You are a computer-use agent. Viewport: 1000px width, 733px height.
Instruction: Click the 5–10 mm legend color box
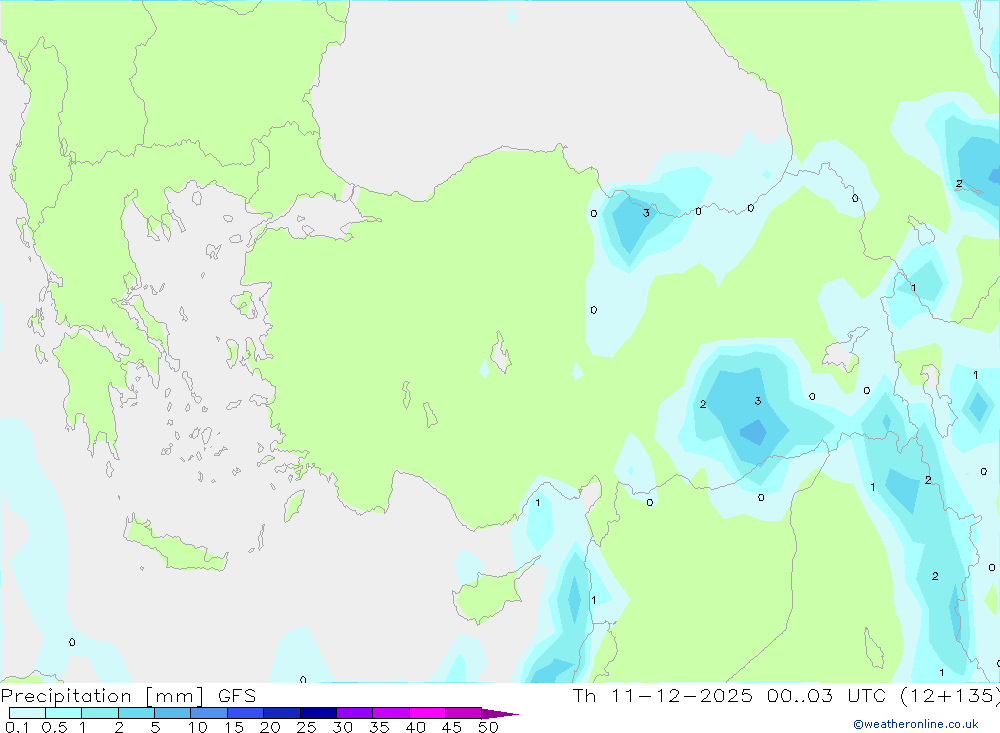pyautogui.click(x=173, y=713)
